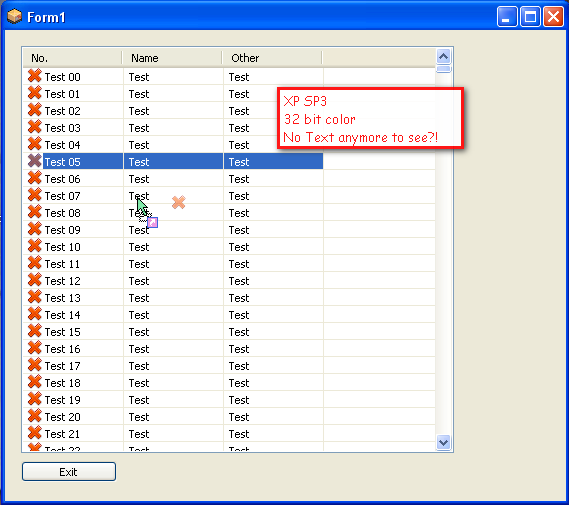The image size is (569, 505).
Task: Click the red X icon next to Test 10
Action: pyautogui.click(x=34, y=246)
